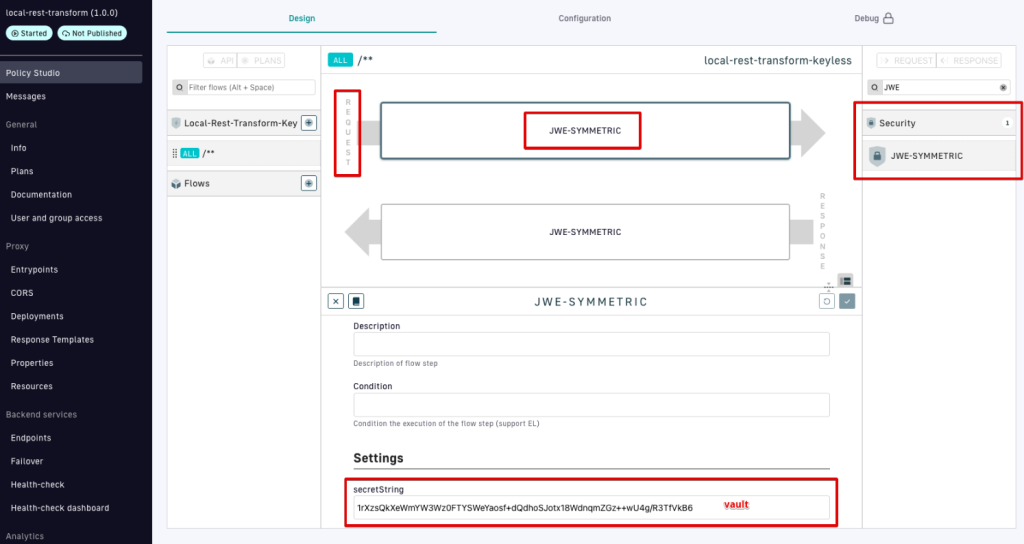Switch to the Debug tab

tap(874, 18)
